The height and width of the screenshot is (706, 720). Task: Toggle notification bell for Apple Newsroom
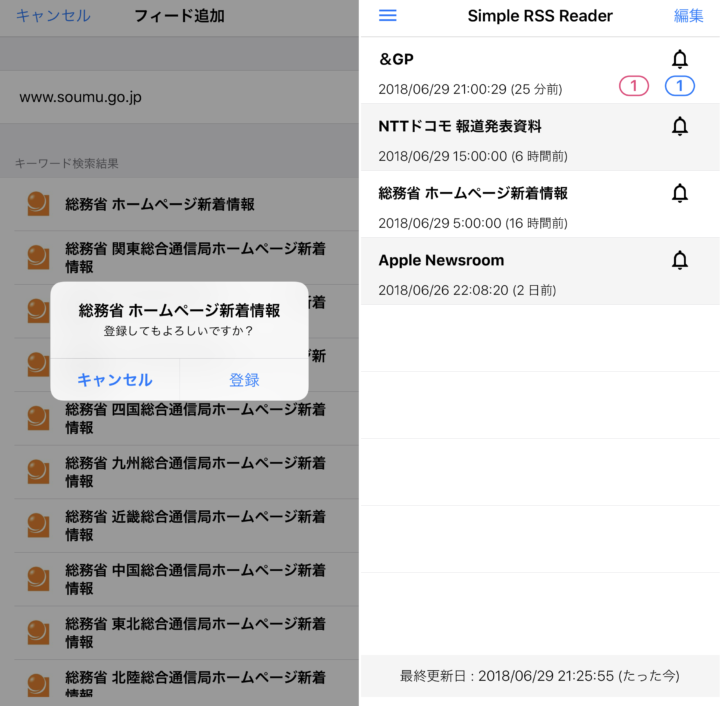680,260
